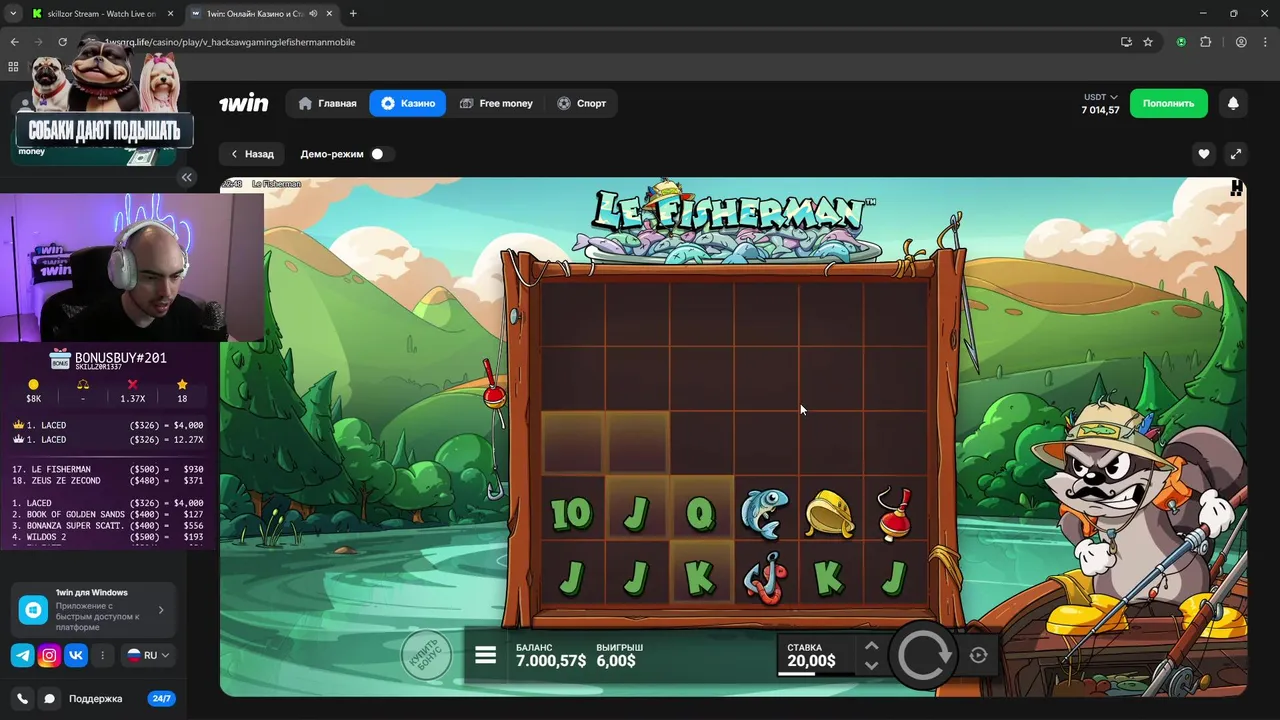Open the 1win для Windows app banner

click(93, 610)
